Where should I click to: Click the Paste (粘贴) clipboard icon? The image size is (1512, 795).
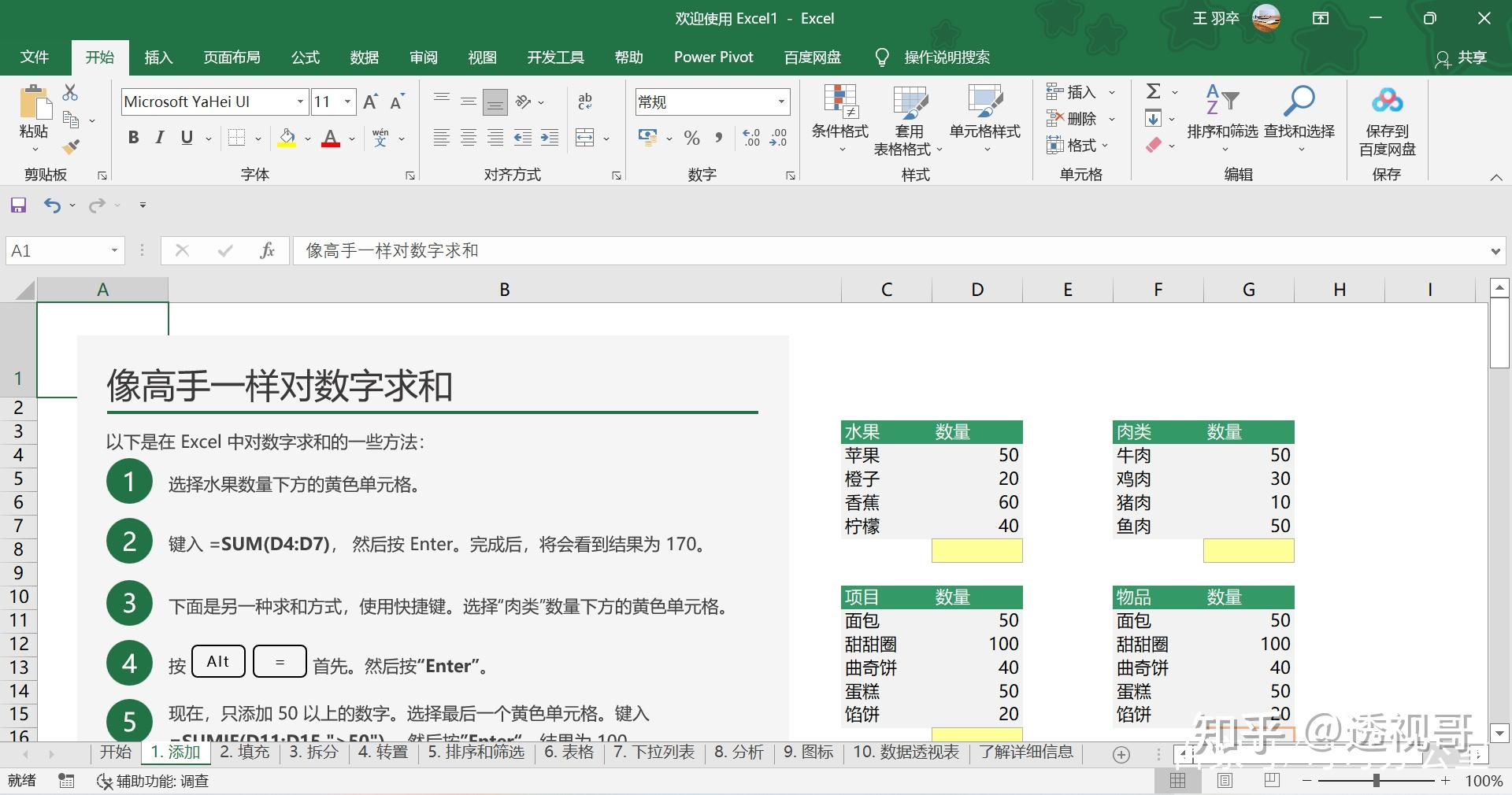click(34, 102)
